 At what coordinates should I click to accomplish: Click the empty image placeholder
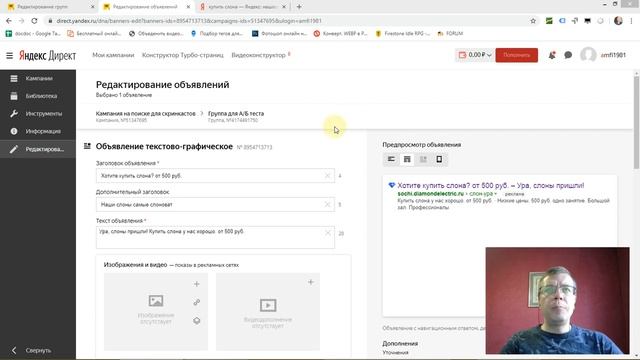[x=156, y=311]
